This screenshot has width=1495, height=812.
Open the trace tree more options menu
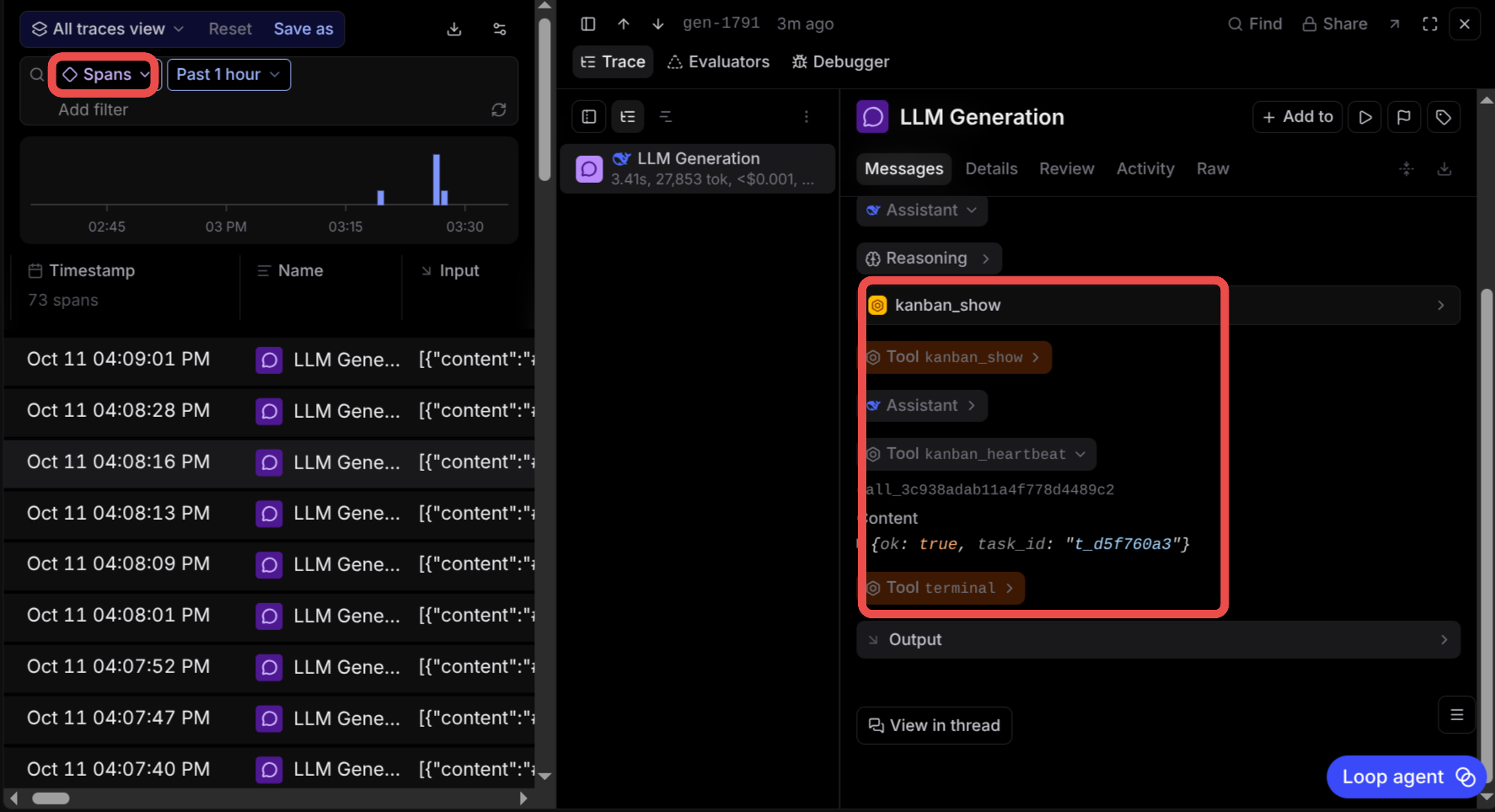806,116
